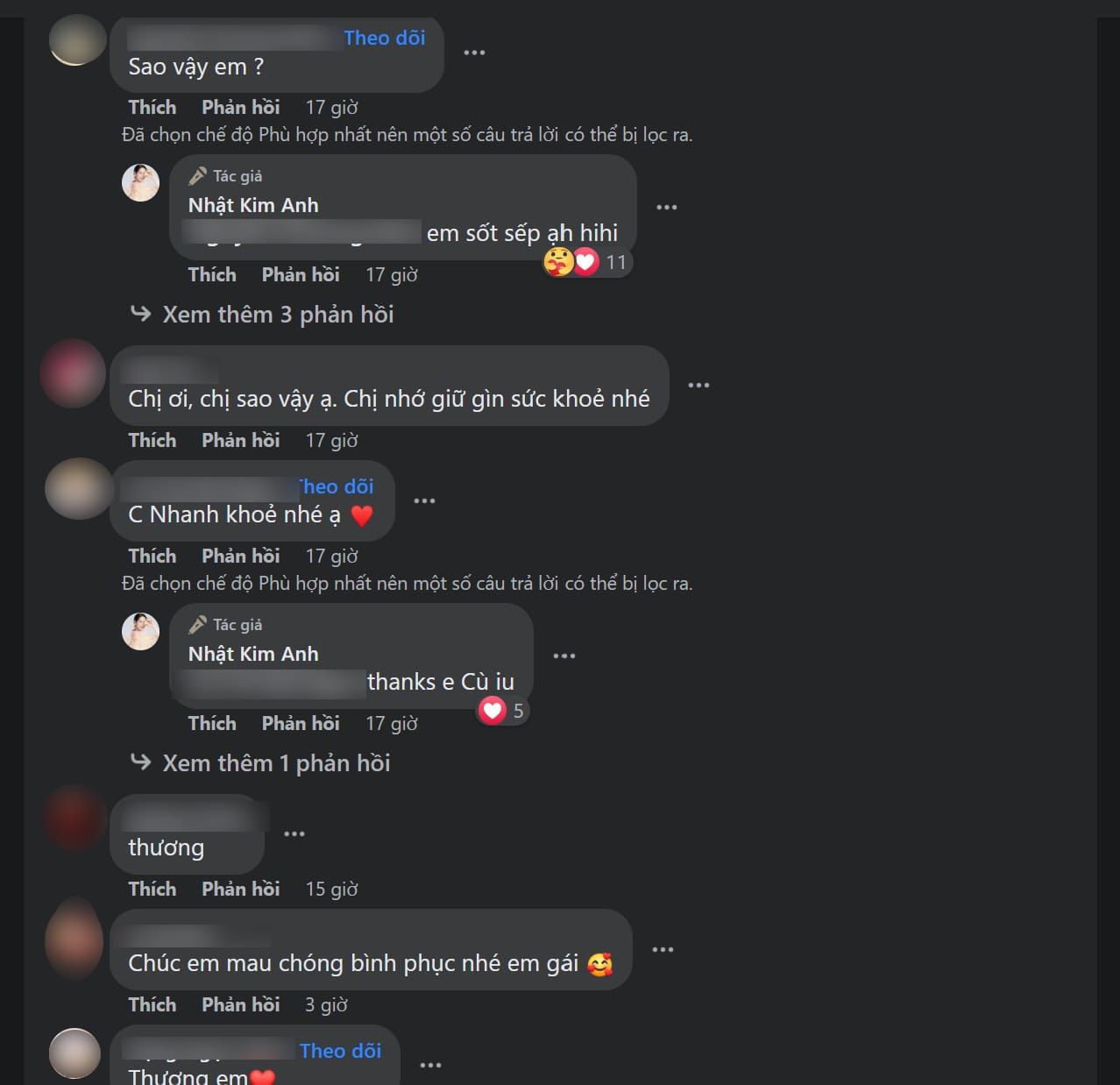Click Nhật Kim Anh avatar on 'thanks e Cù iu' reply
The width and height of the screenshot is (1120, 1085).
[140, 631]
